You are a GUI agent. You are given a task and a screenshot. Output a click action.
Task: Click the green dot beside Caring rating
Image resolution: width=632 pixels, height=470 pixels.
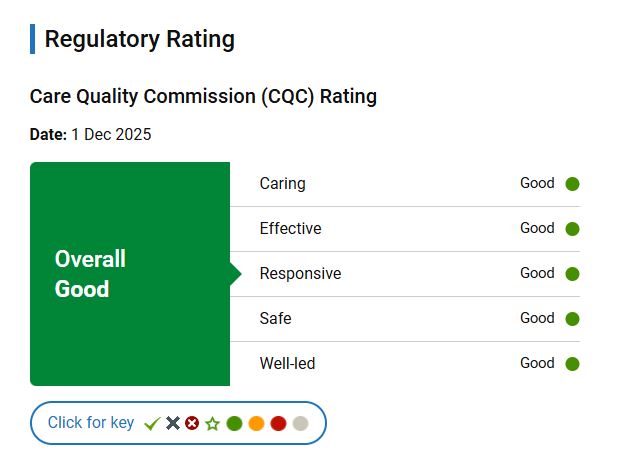[x=572, y=184]
